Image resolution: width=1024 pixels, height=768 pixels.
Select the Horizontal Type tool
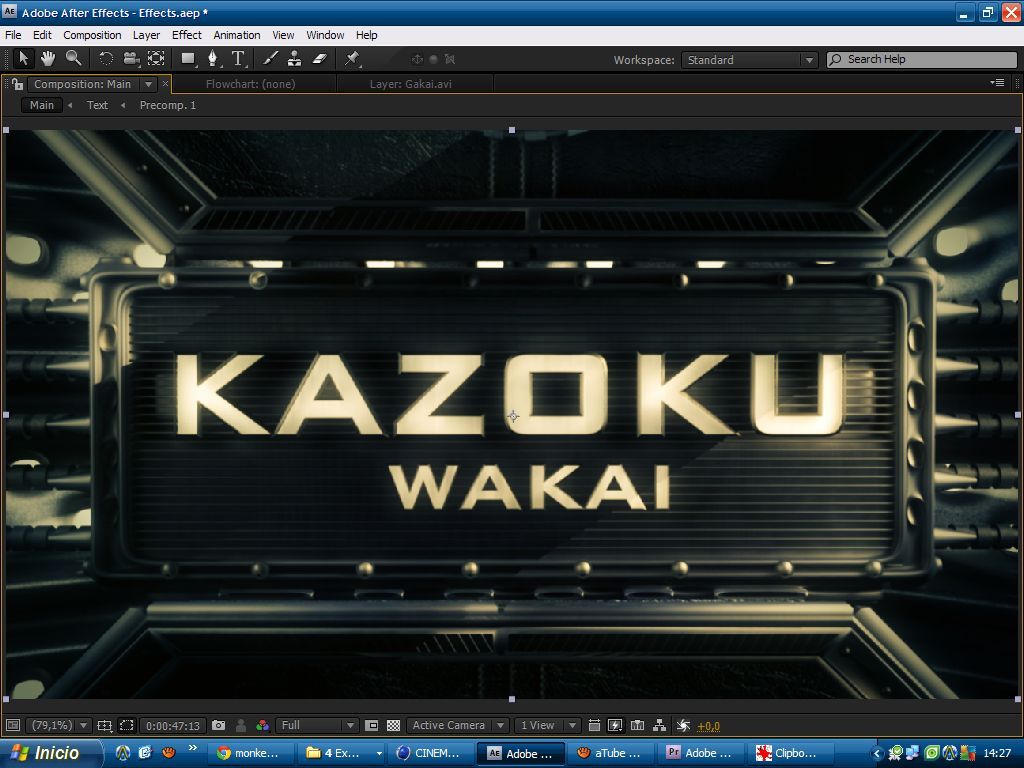coord(238,59)
